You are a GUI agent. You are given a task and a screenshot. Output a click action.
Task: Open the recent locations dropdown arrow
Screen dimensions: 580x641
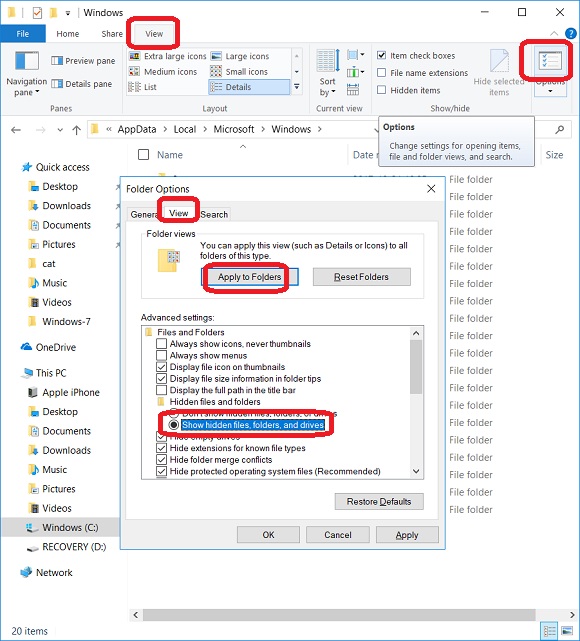60,130
